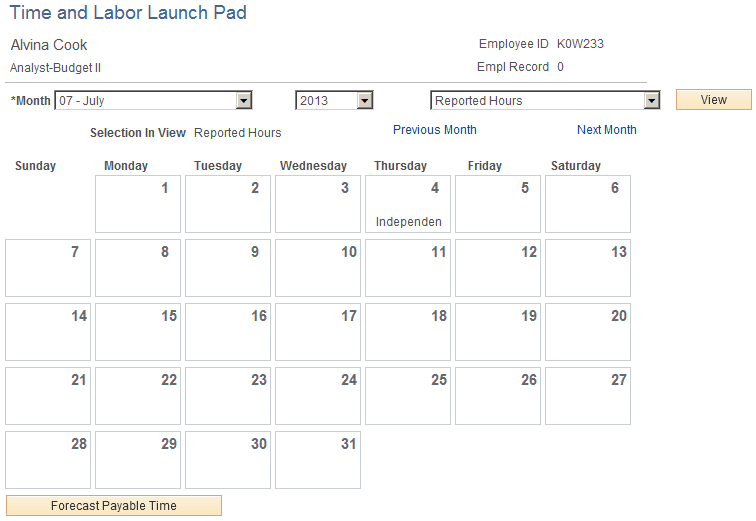Image resolution: width=756 pixels, height=521 pixels.
Task: Select July 15 calendar cell
Action: [138, 332]
